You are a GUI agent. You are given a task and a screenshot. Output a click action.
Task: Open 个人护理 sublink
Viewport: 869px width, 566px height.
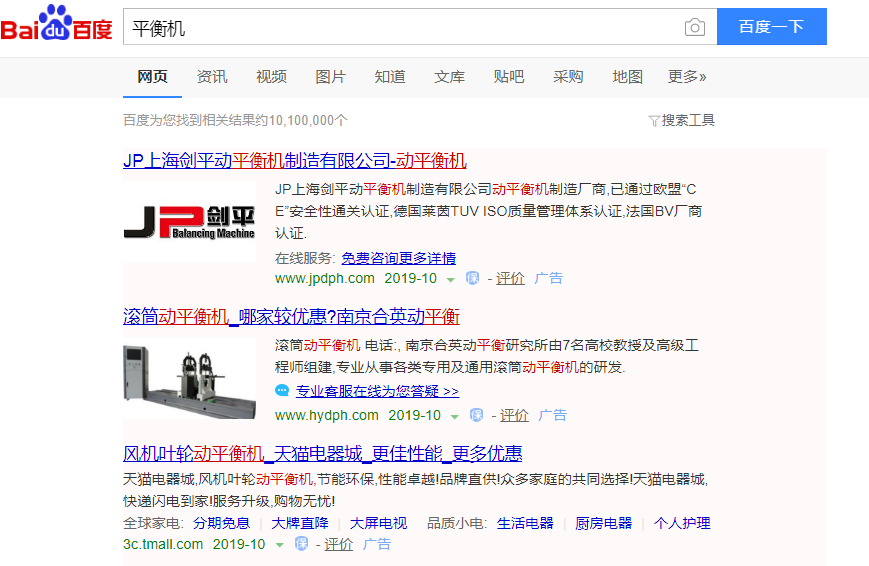pyautogui.click(x=682, y=523)
